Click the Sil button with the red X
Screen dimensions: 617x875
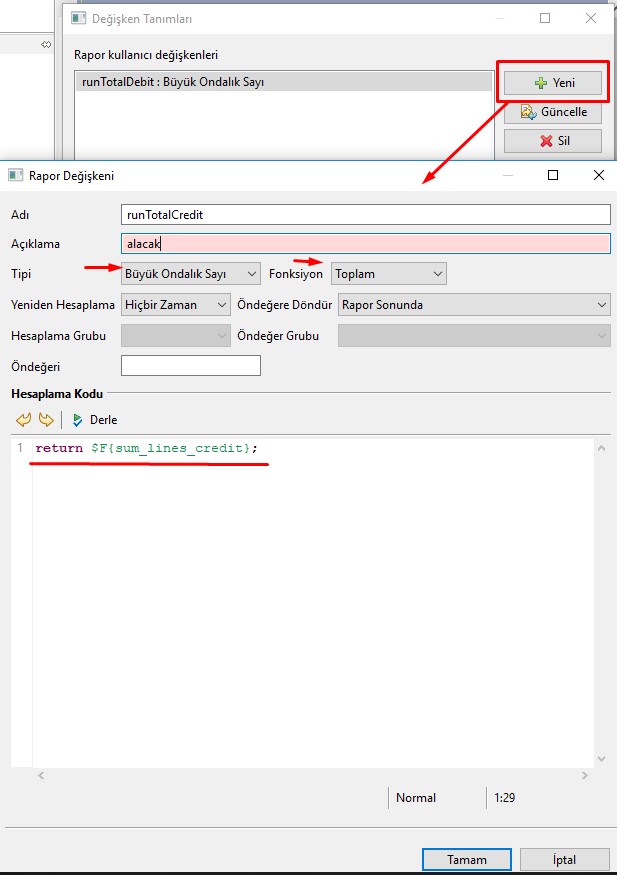click(553, 141)
